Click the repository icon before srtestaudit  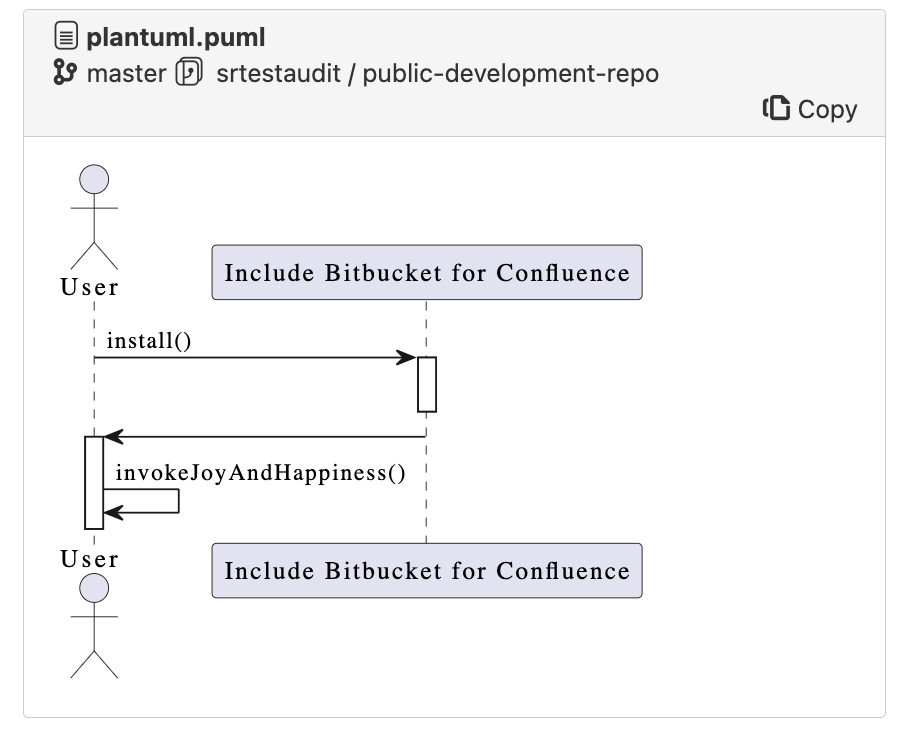[189, 73]
